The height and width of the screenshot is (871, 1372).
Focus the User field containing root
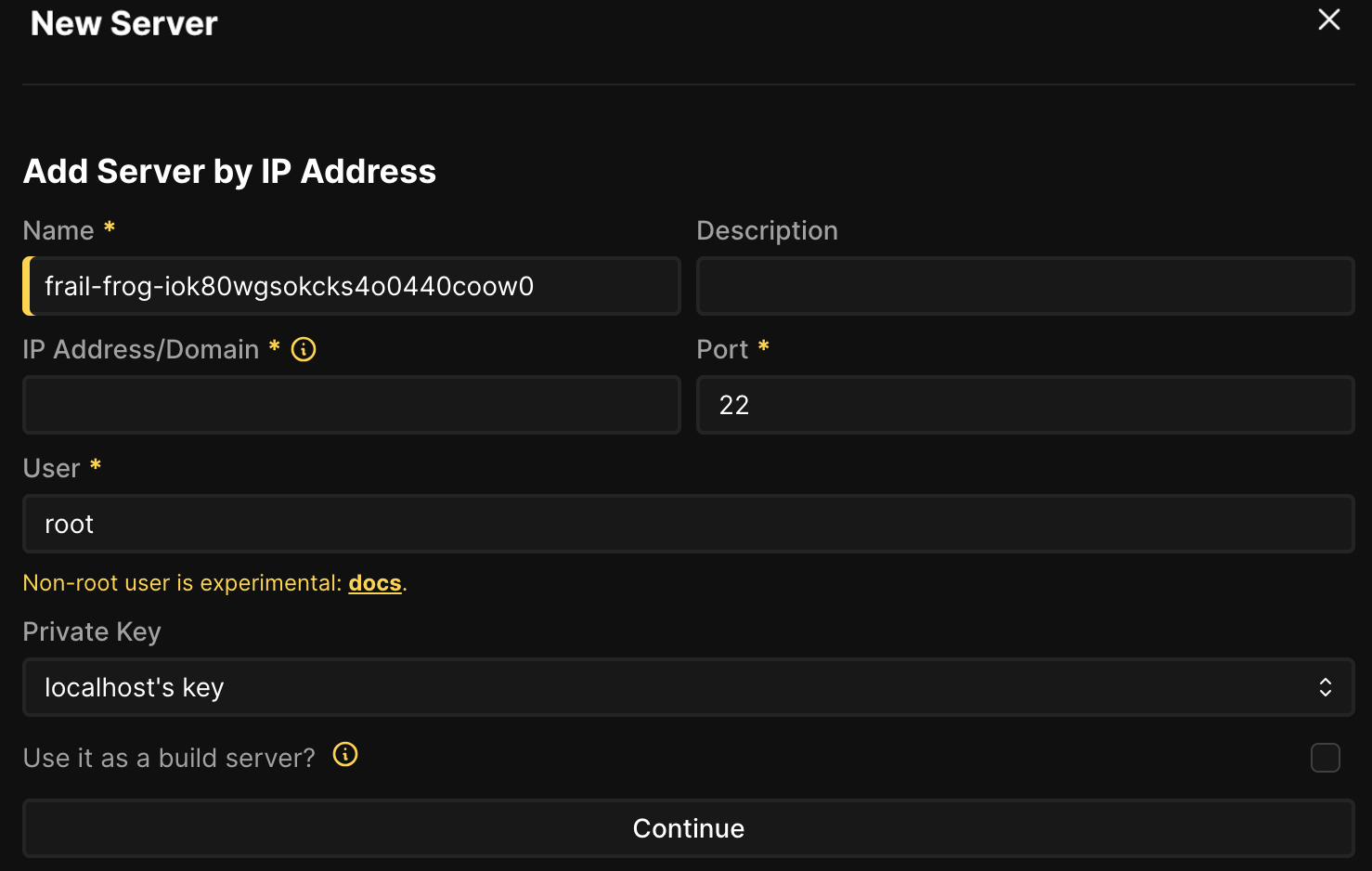point(687,524)
